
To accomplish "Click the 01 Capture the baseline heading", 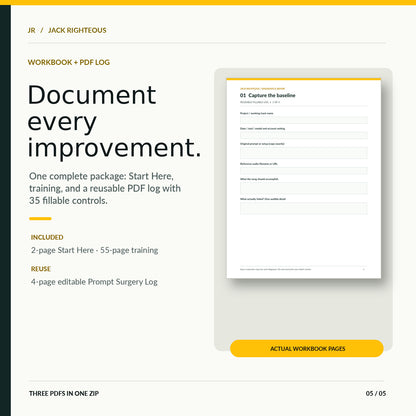I will (x=268, y=95).
